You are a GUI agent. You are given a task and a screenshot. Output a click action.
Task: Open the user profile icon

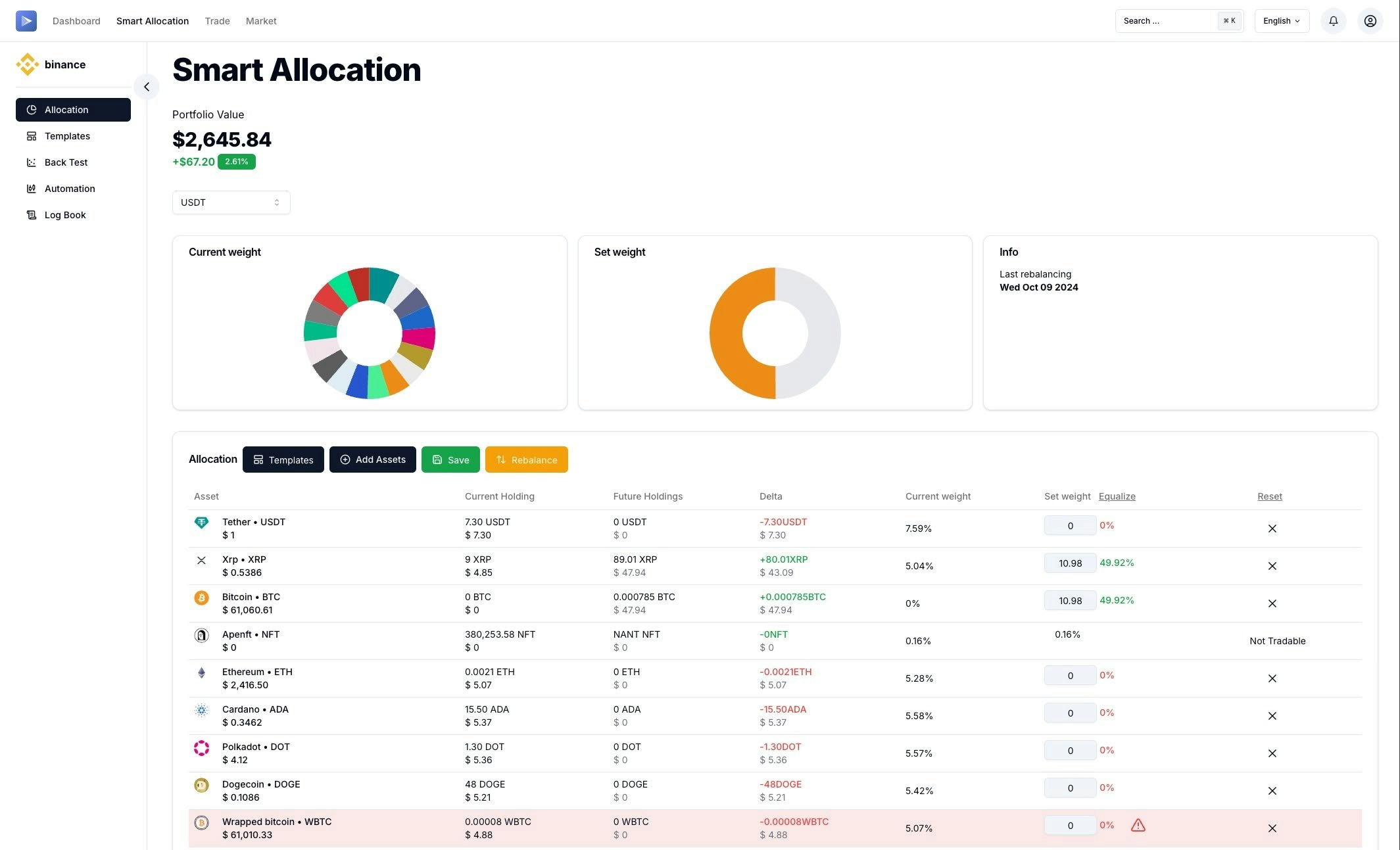click(1370, 21)
